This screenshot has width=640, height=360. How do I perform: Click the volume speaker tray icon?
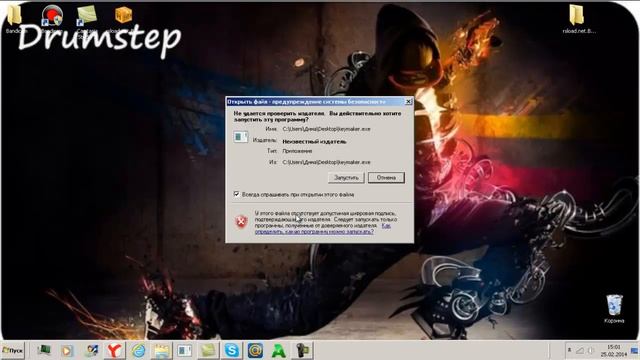tap(590, 351)
